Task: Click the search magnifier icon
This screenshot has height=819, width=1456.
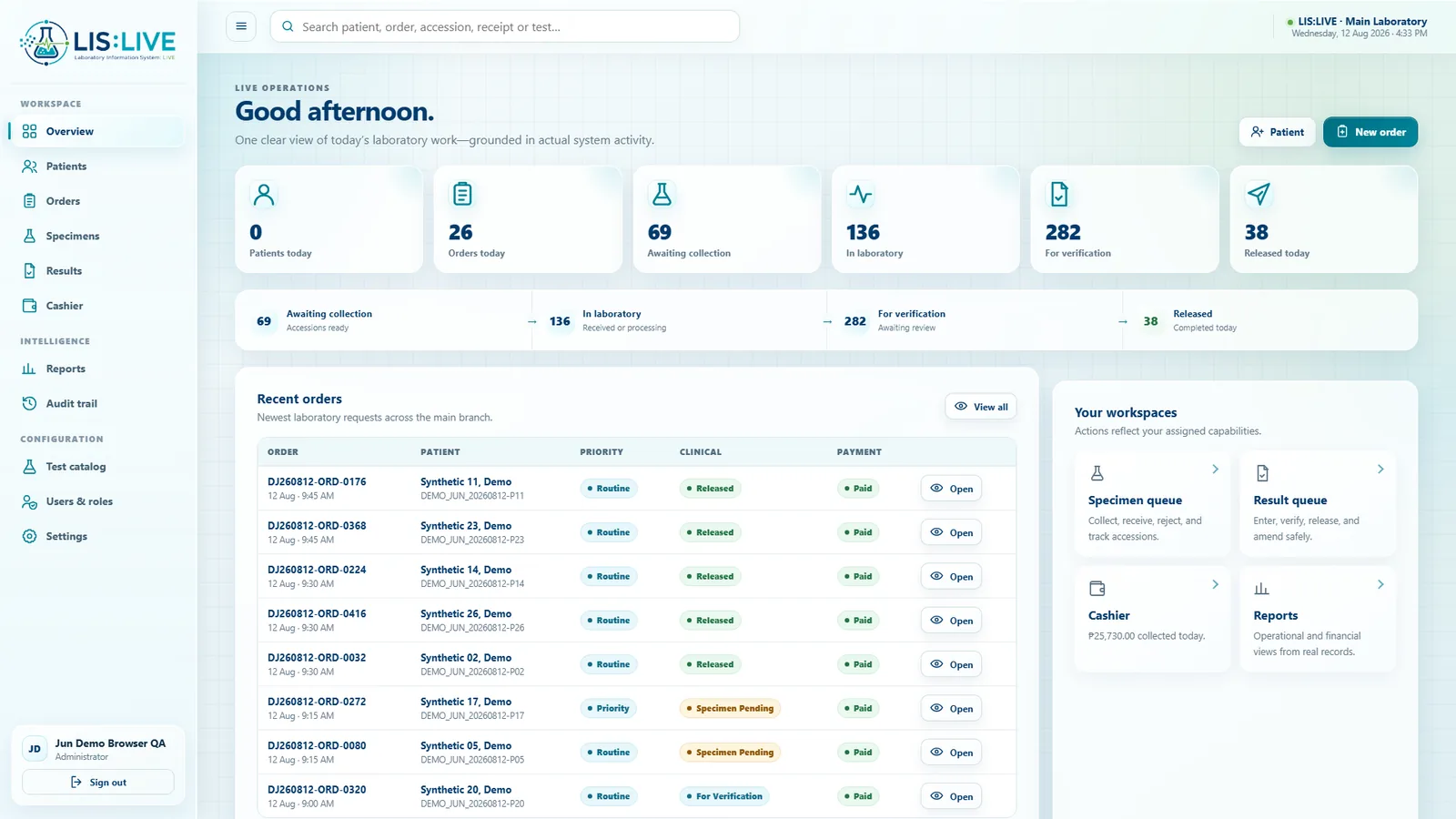Action: 288,26
